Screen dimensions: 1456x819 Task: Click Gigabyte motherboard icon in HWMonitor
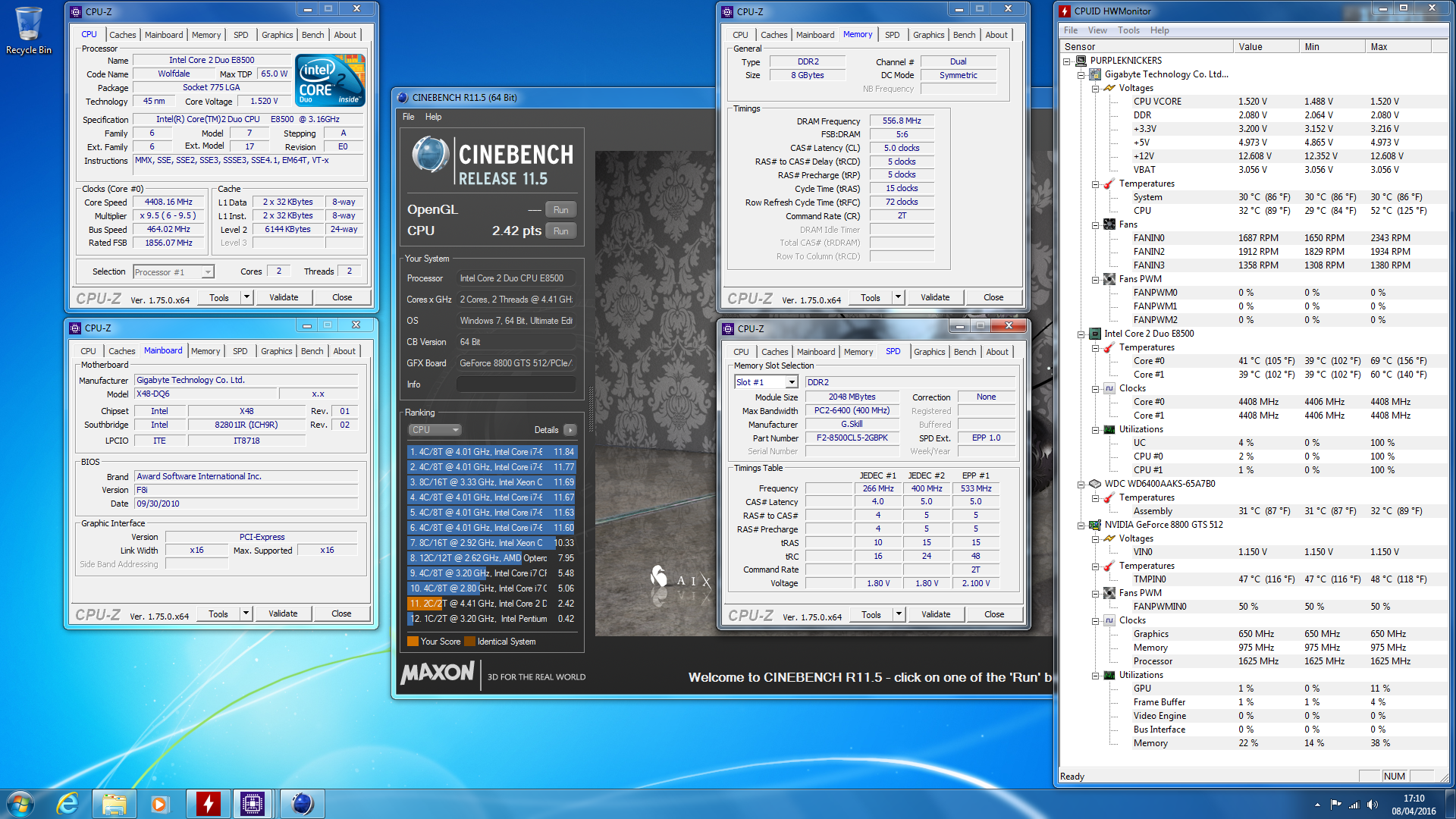1095,74
